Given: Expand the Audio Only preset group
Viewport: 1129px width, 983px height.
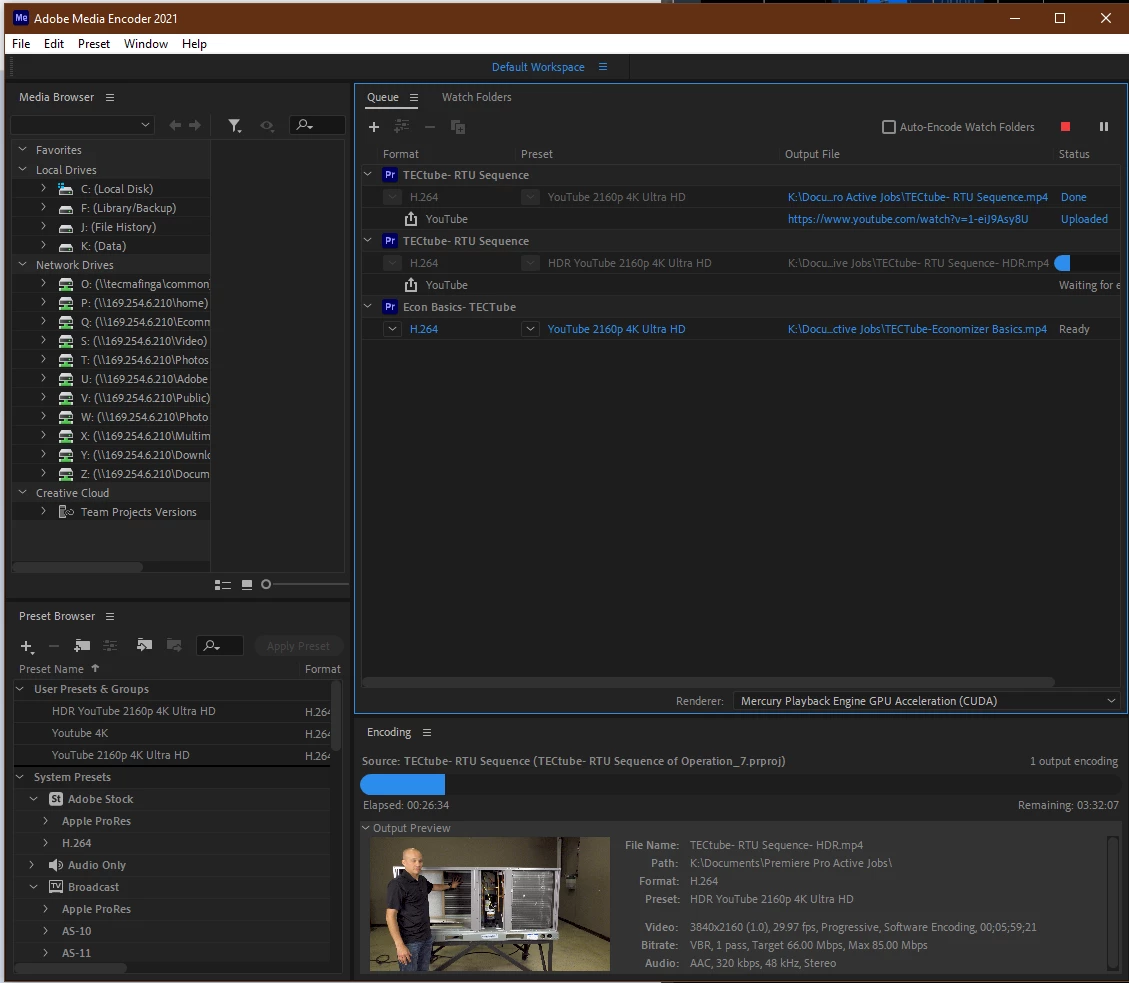Looking at the screenshot, I should [x=32, y=864].
